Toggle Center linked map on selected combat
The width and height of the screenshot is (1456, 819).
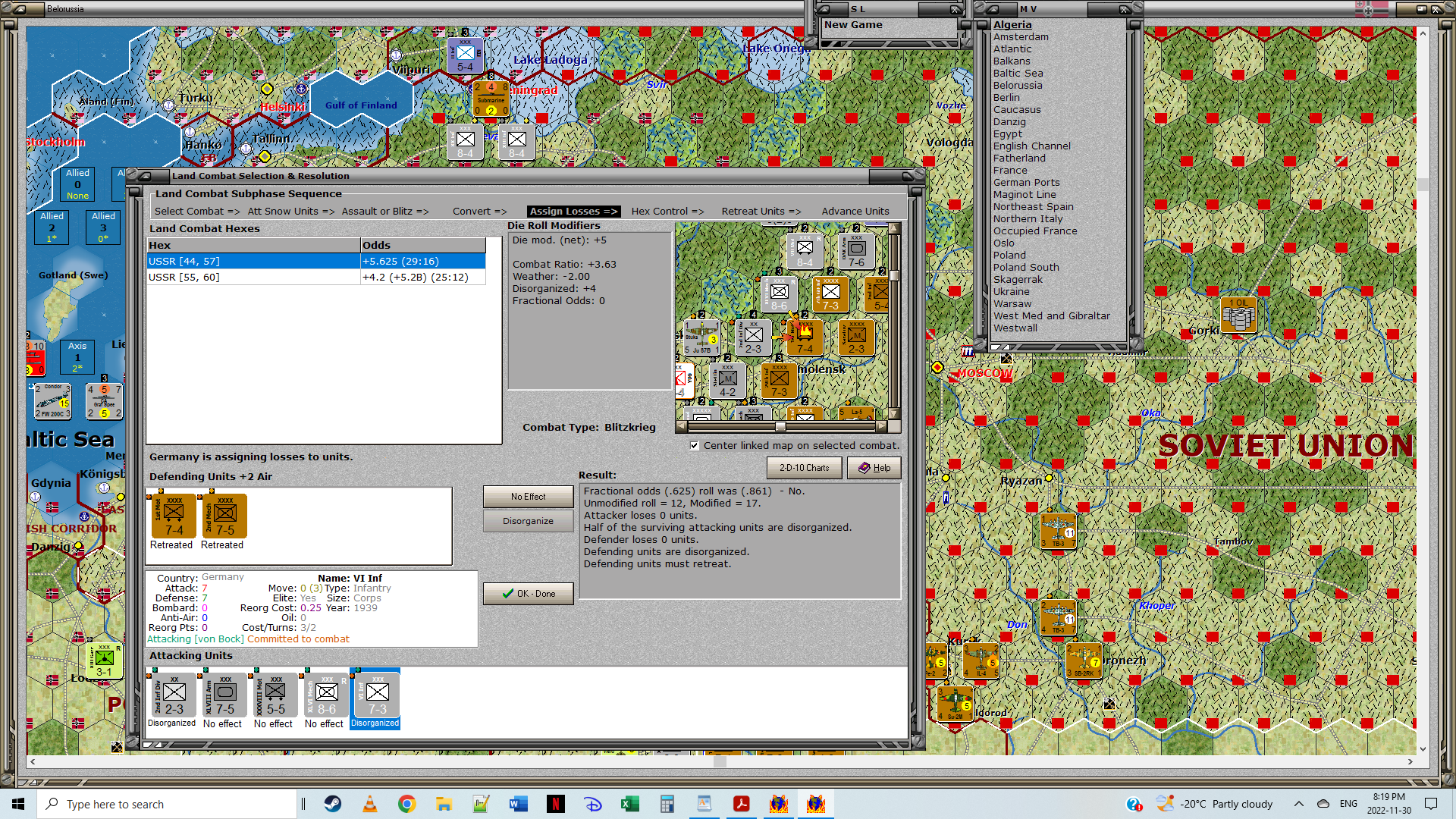695,446
